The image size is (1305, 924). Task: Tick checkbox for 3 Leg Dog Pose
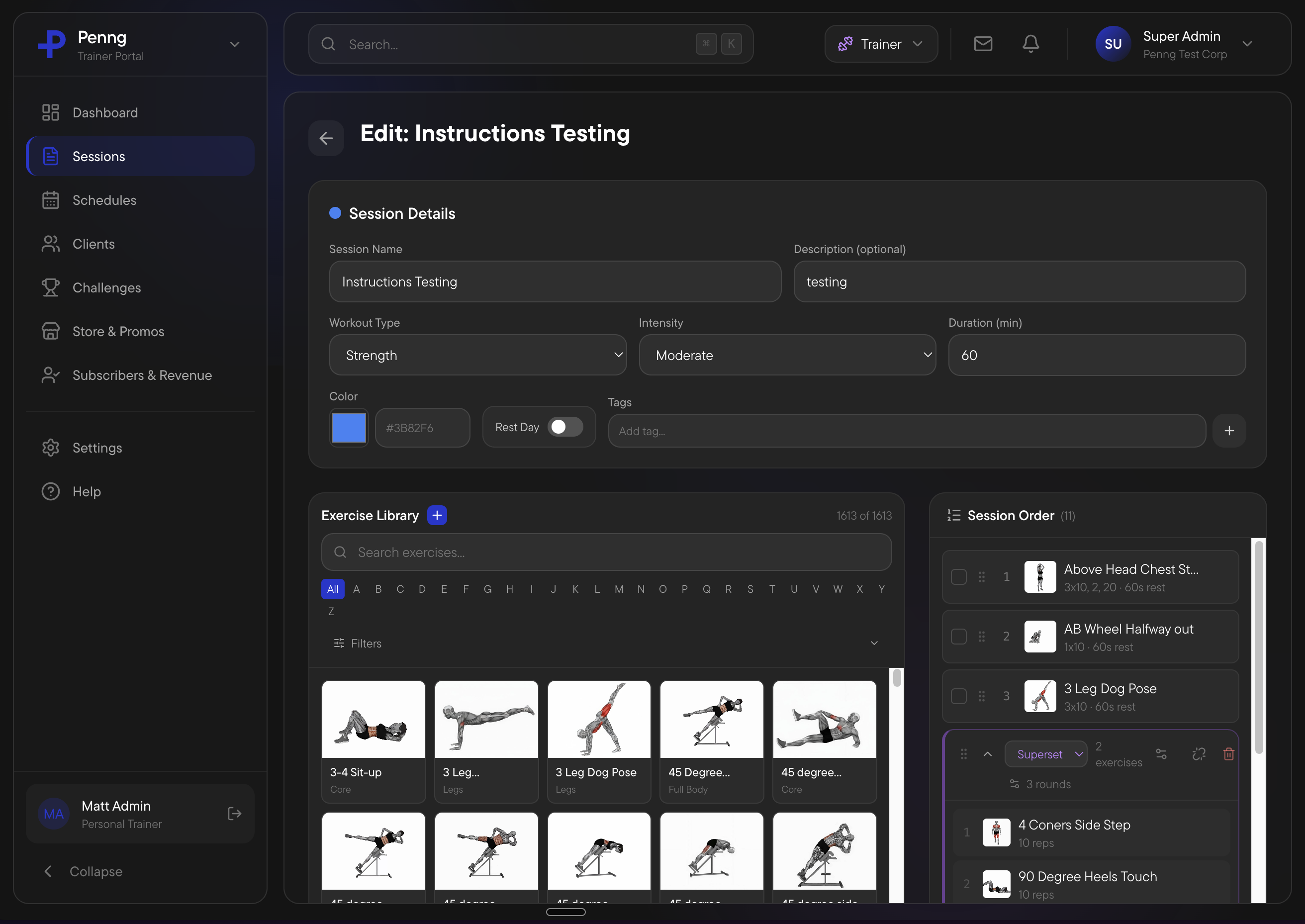(958, 696)
